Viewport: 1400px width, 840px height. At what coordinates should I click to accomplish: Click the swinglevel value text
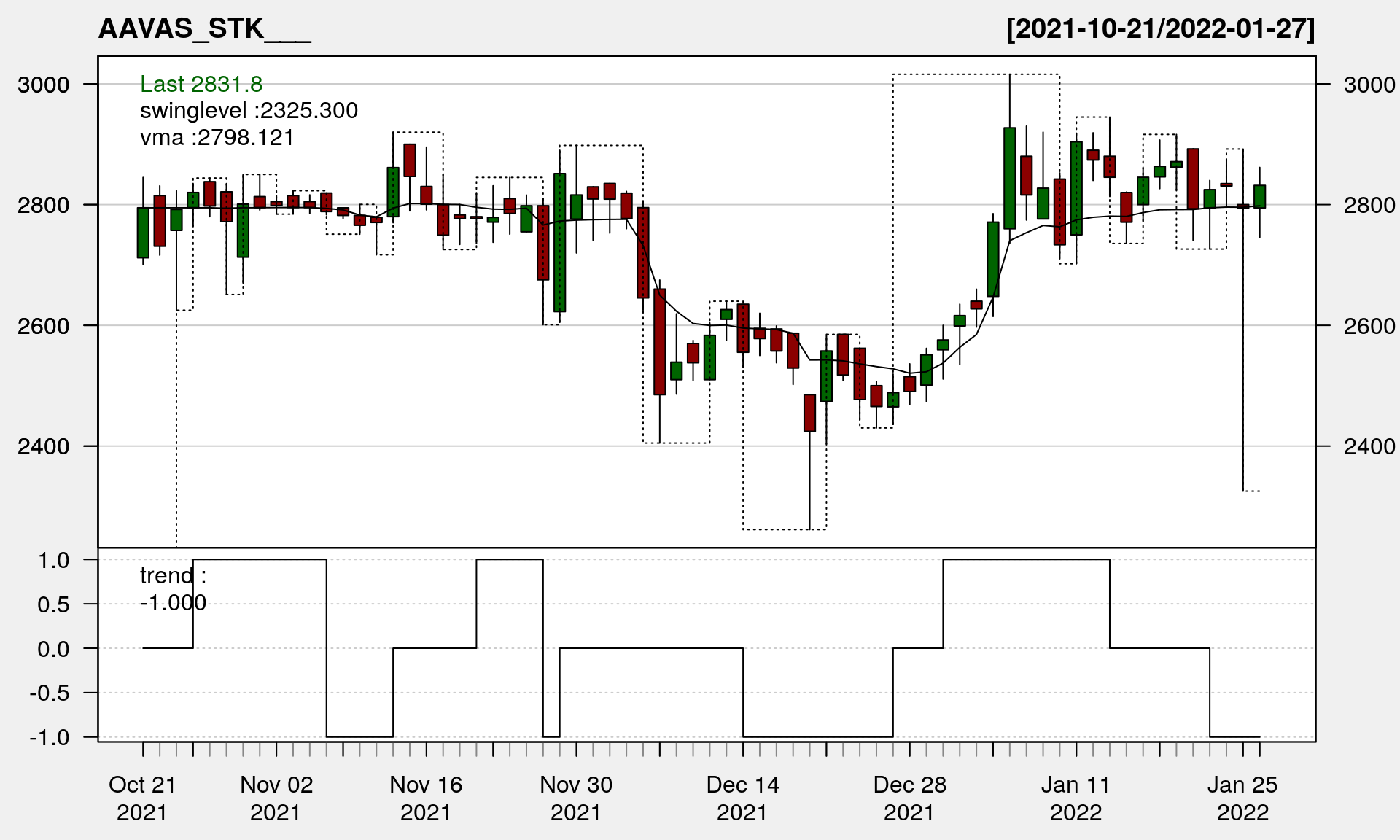pyautogui.click(x=249, y=111)
